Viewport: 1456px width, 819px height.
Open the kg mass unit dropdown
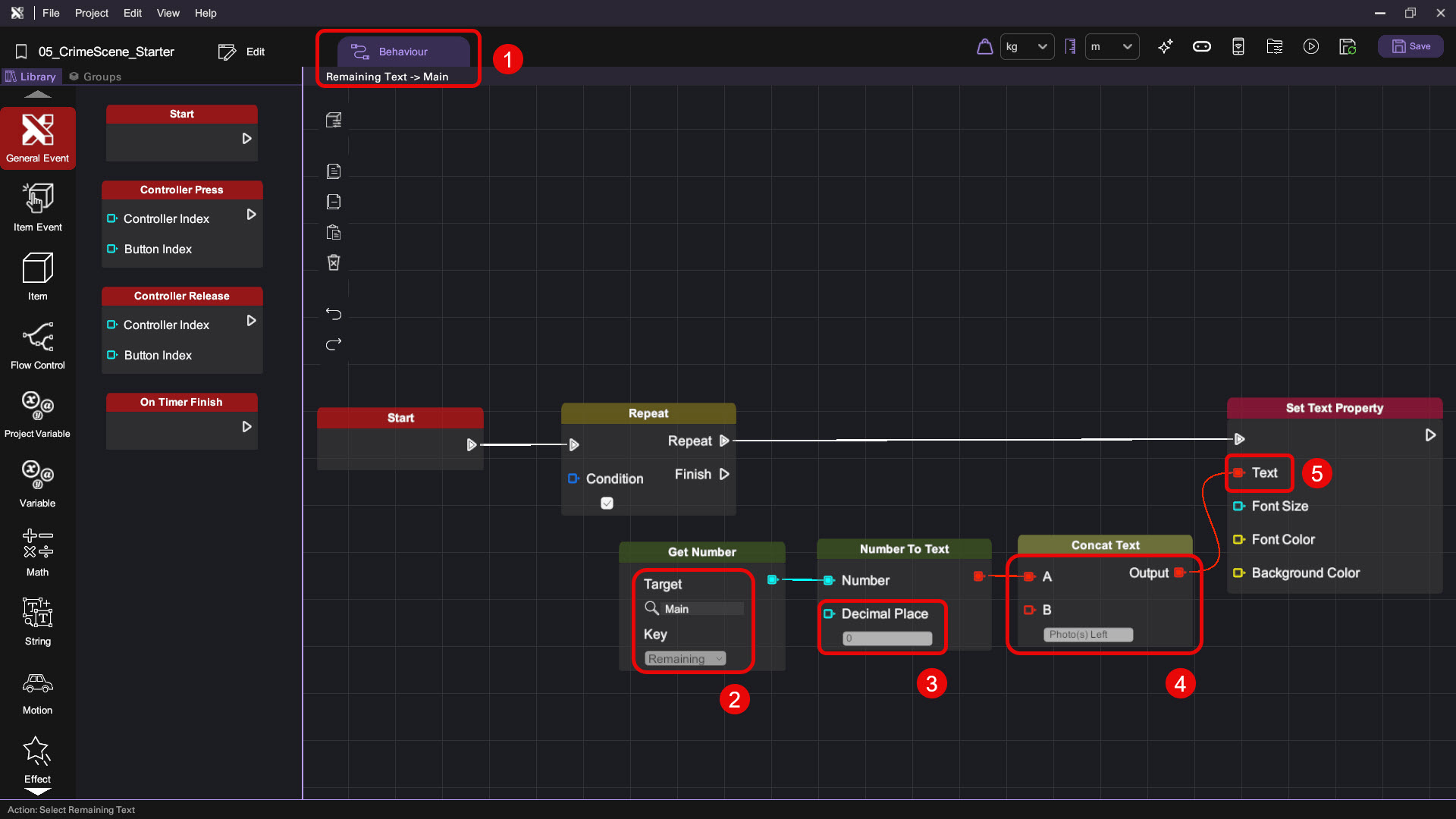click(x=1026, y=46)
